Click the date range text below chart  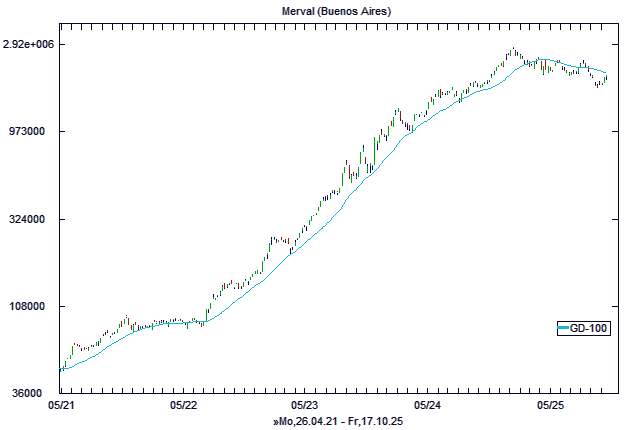point(341,422)
